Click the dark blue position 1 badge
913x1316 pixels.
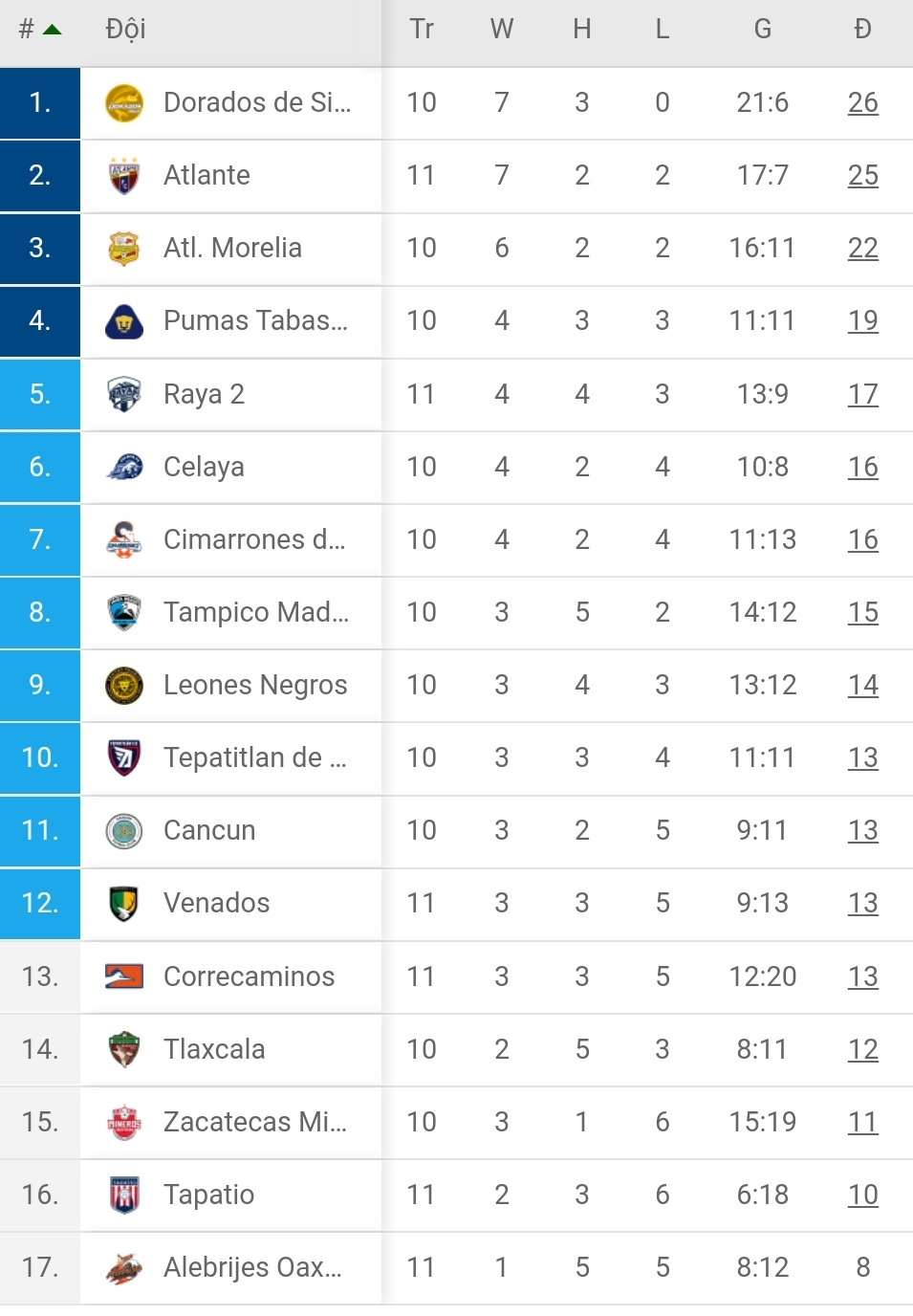tap(40, 103)
